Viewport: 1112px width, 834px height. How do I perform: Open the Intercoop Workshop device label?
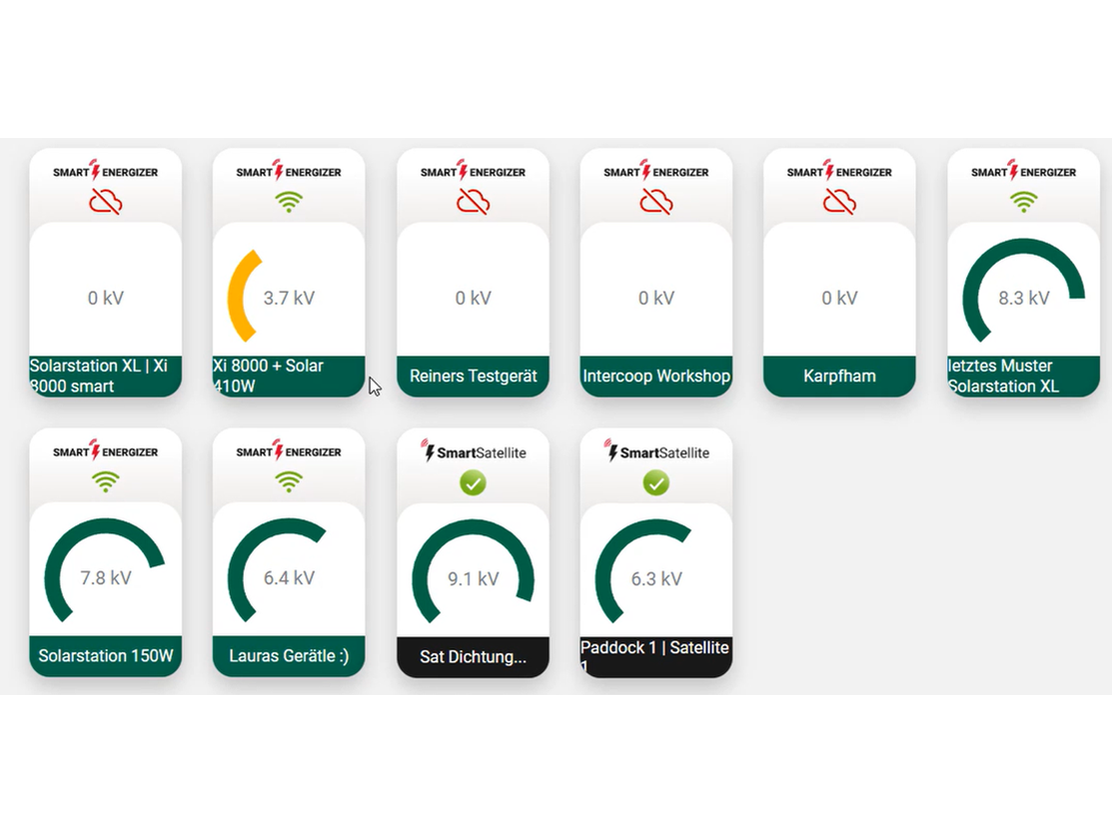[x=656, y=377]
